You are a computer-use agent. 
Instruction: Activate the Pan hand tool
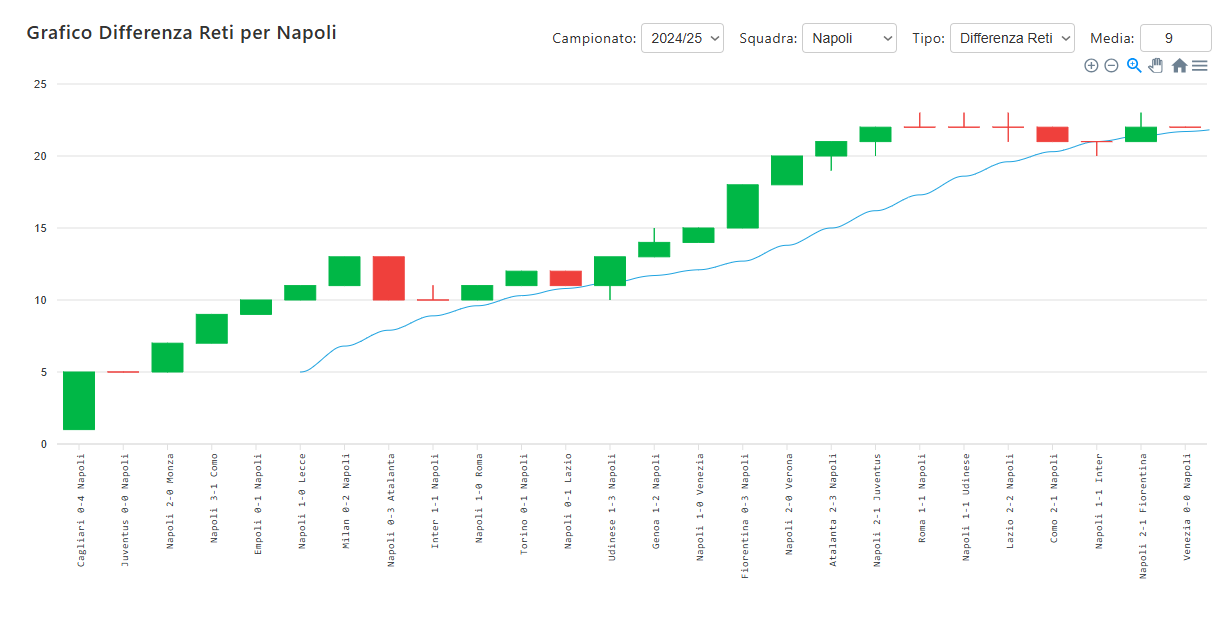tap(1155, 65)
